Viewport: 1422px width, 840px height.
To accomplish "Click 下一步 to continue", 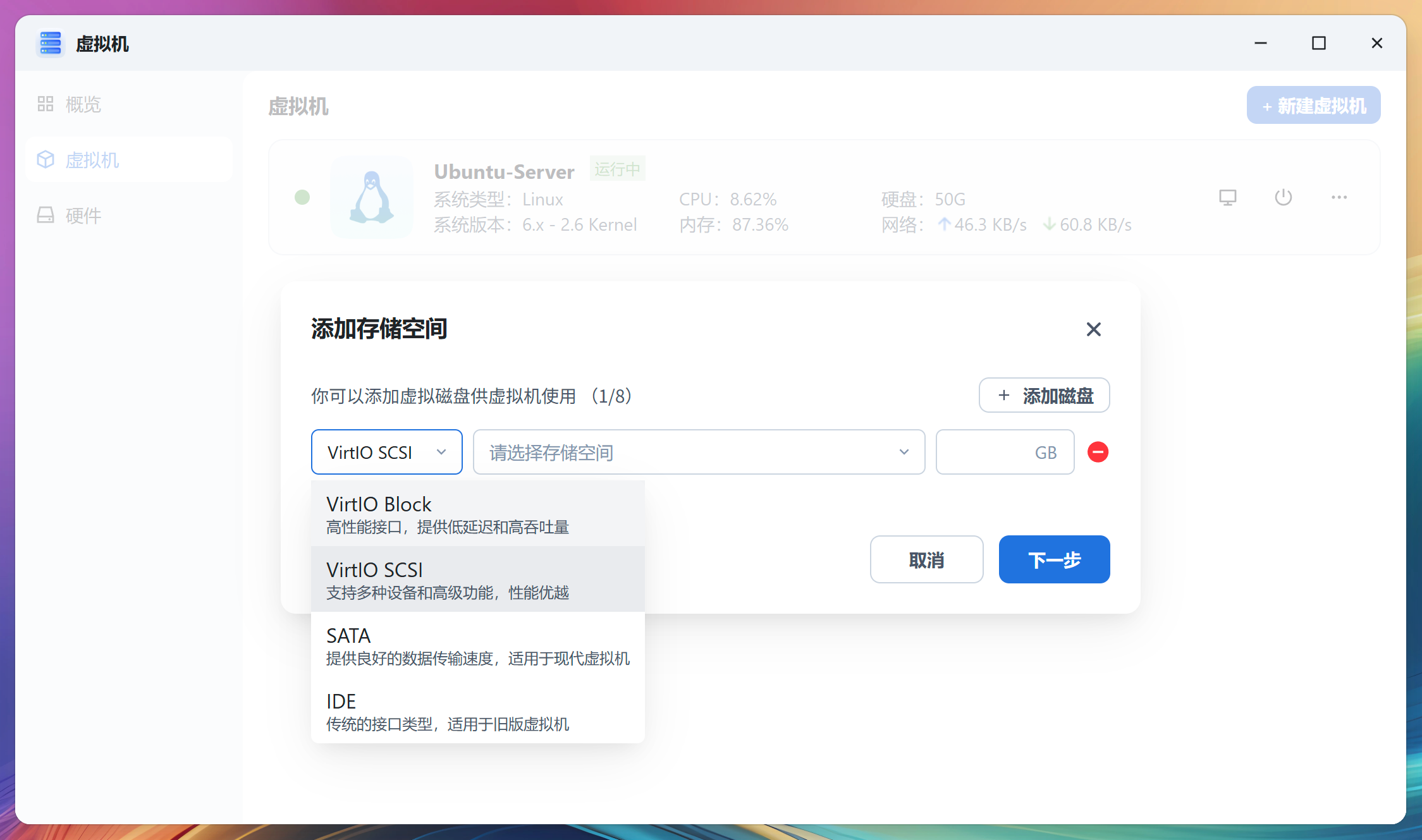I will pyautogui.click(x=1054, y=559).
